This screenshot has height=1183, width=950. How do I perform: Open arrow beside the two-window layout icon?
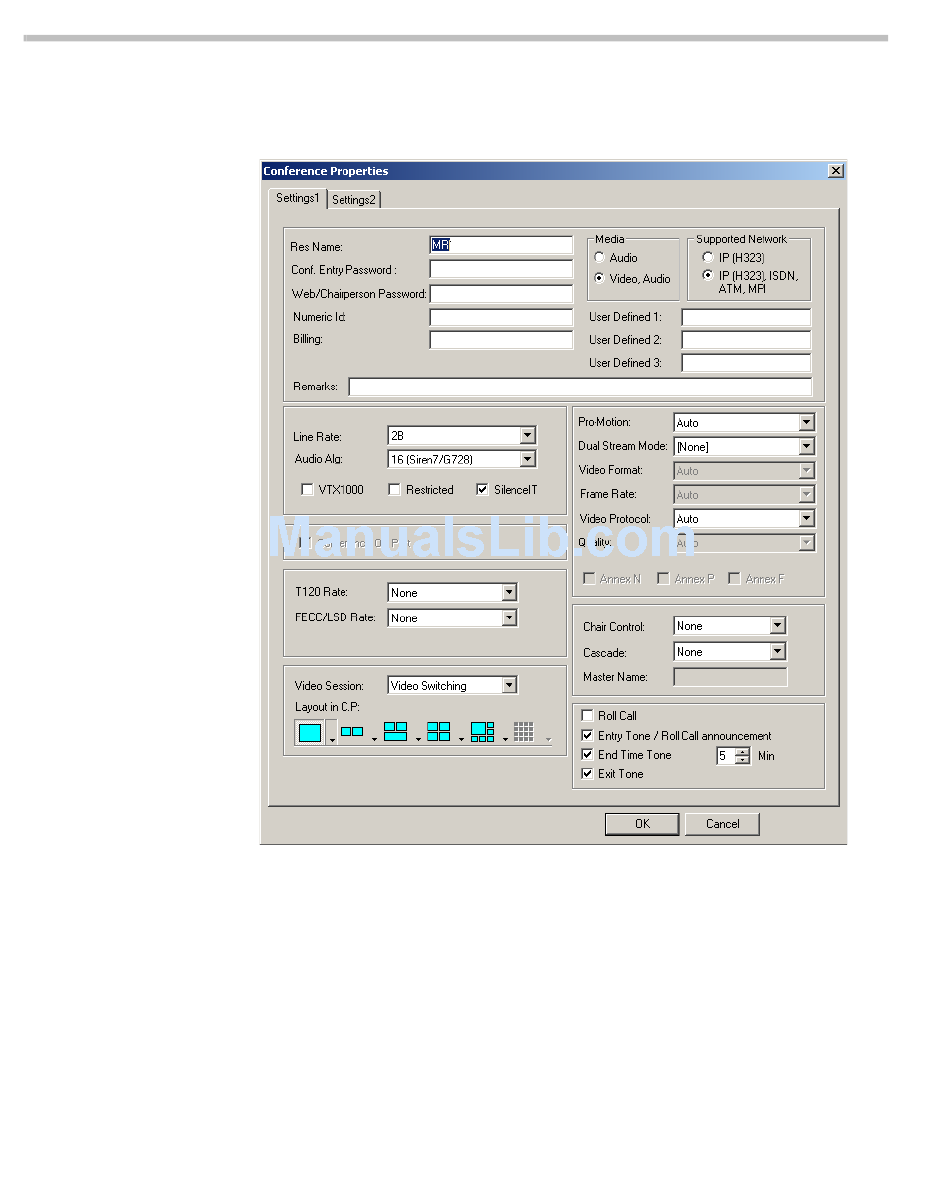374,739
